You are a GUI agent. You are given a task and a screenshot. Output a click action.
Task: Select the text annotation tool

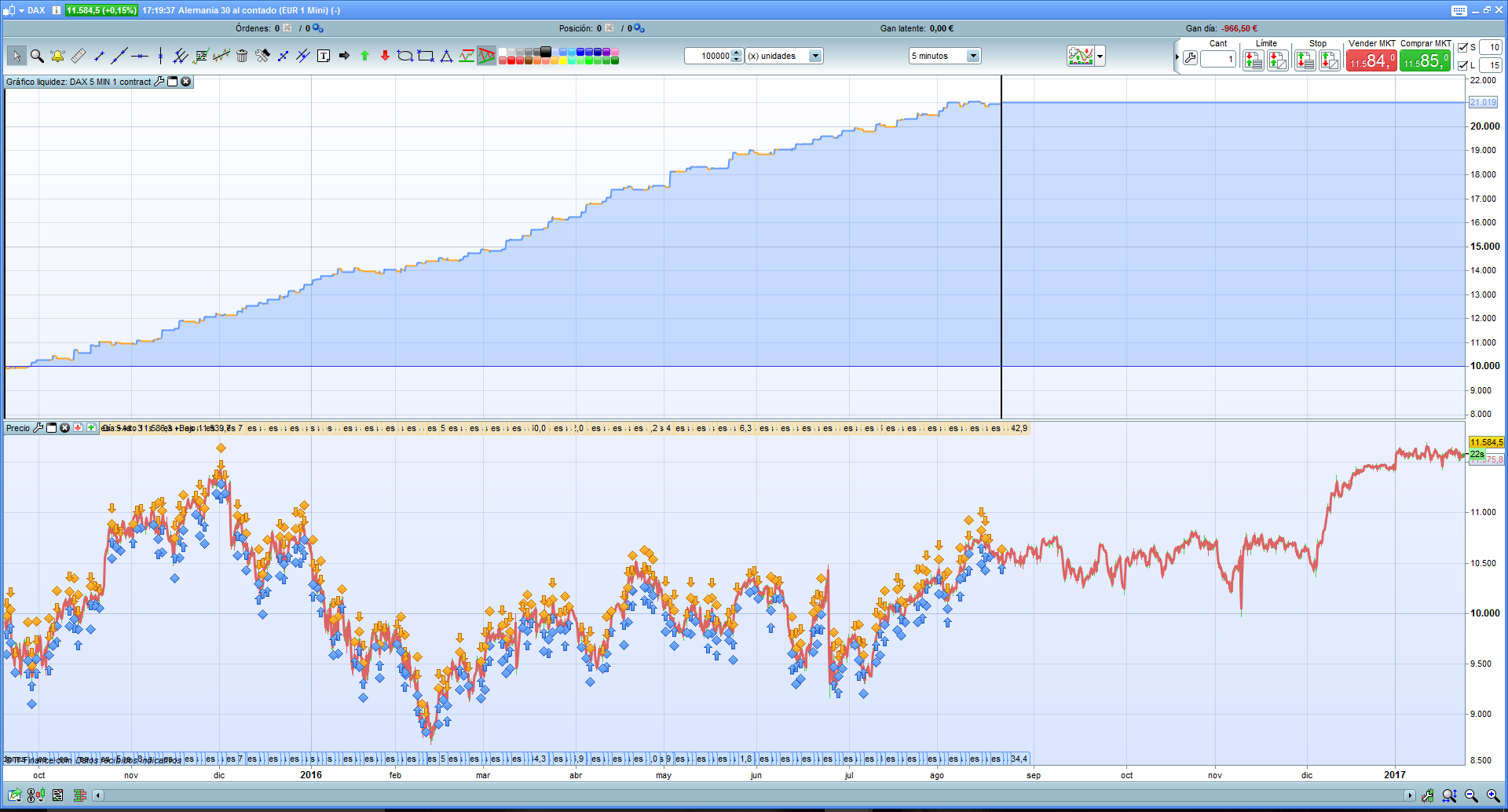[324, 56]
